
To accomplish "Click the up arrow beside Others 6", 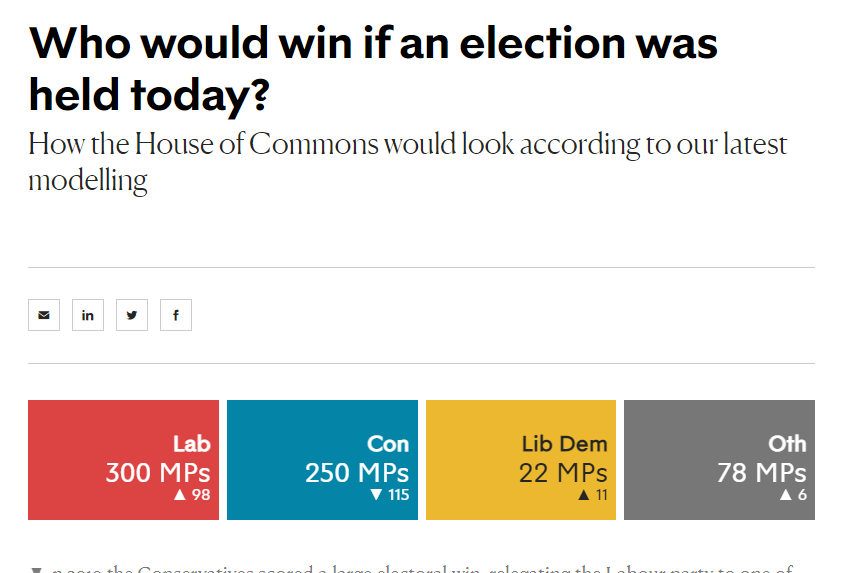I will tap(786, 495).
